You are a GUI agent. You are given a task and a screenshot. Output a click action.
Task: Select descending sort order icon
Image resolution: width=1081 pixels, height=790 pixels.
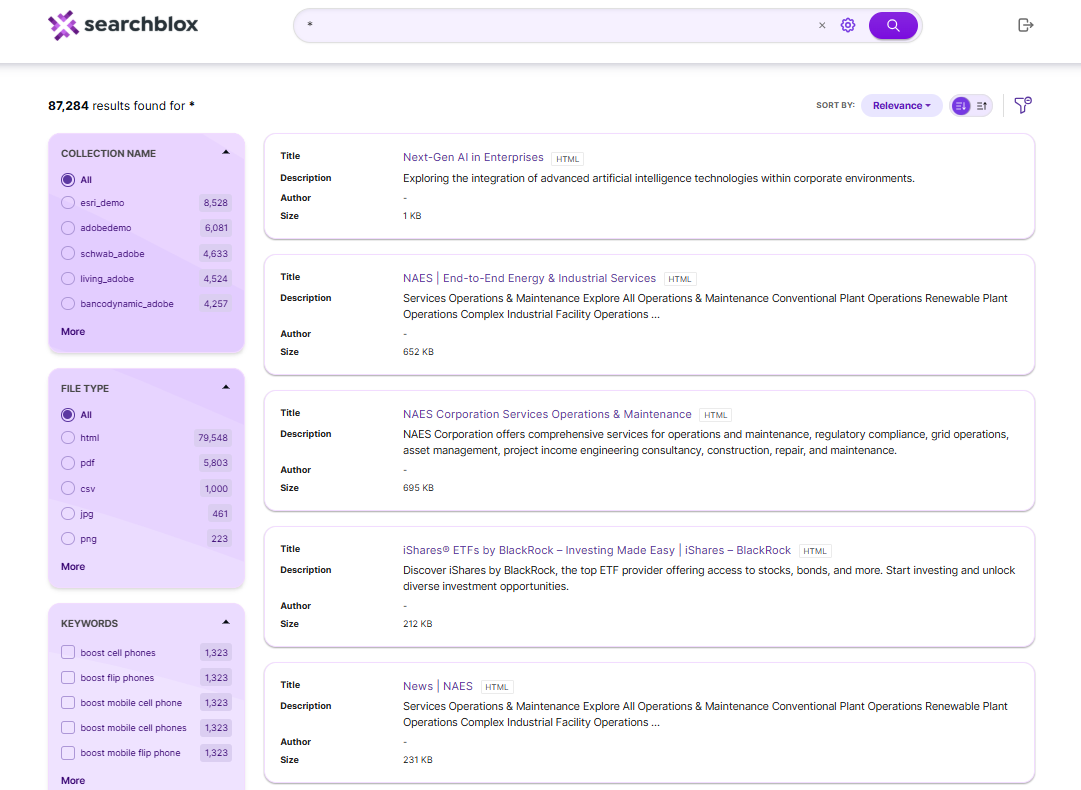[x=961, y=105]
